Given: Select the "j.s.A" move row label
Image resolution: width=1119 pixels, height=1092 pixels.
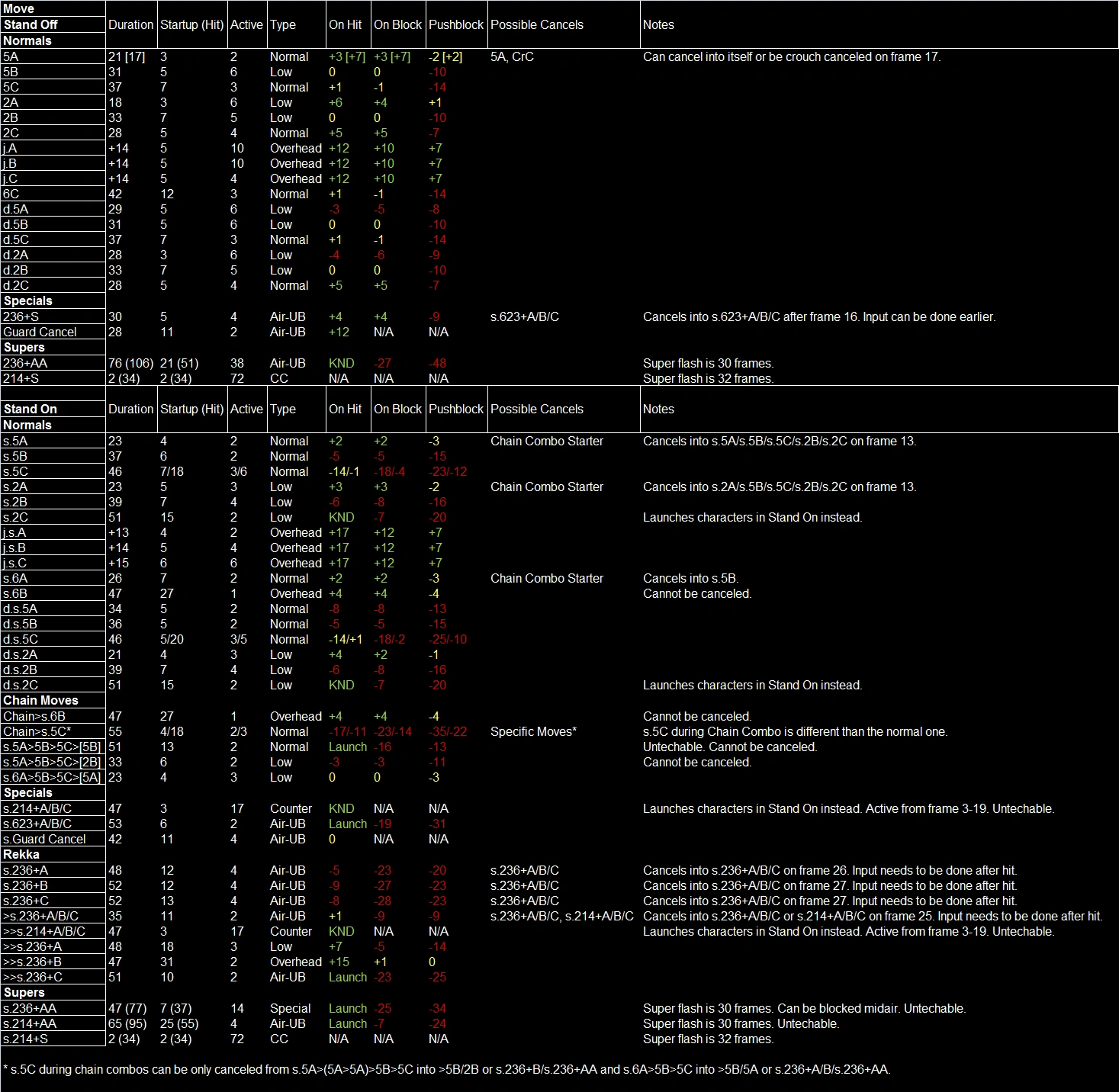Looking at the screenshot, I should pyautogui.click(x=53, y=532).
